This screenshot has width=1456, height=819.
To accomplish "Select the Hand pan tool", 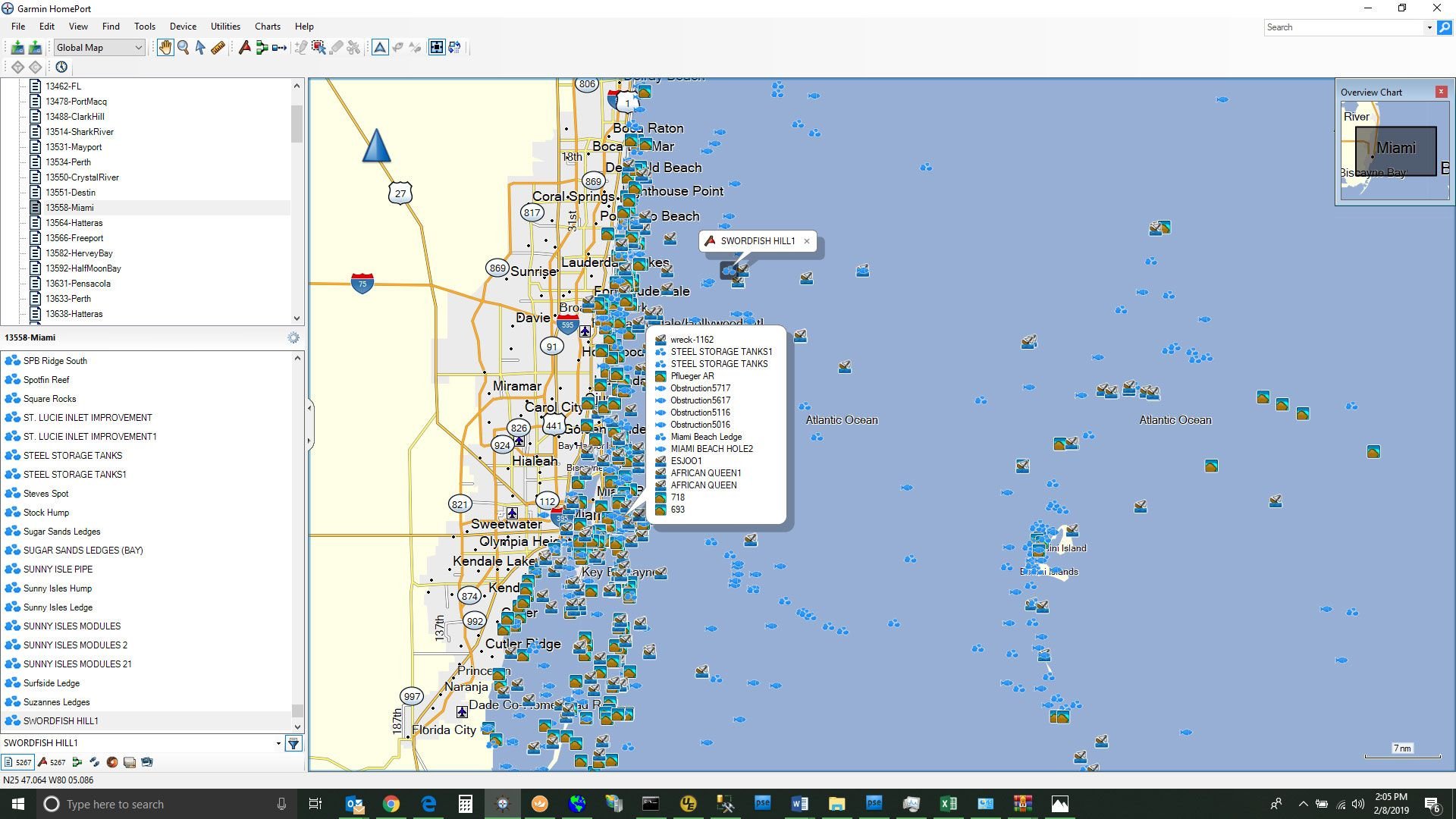I will (165, 48).
